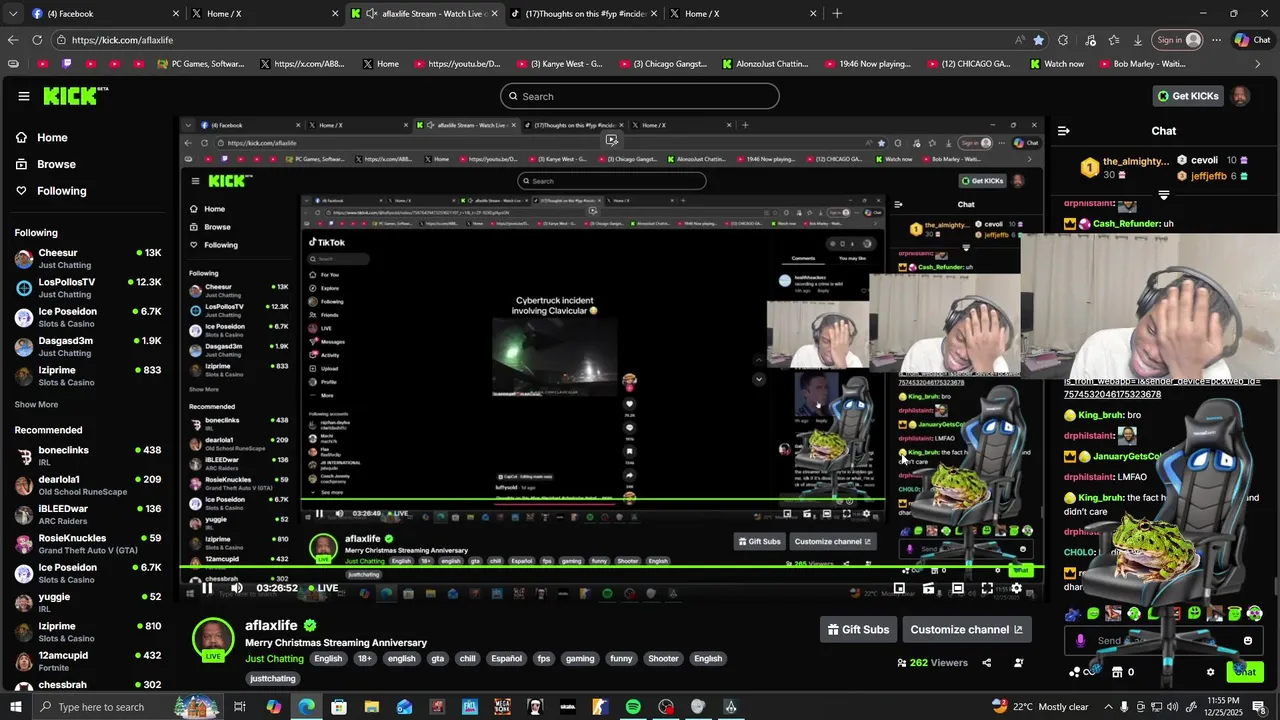
Task: Select the Shooter tag
Action: pyautogui.click(x=663, y=659)
